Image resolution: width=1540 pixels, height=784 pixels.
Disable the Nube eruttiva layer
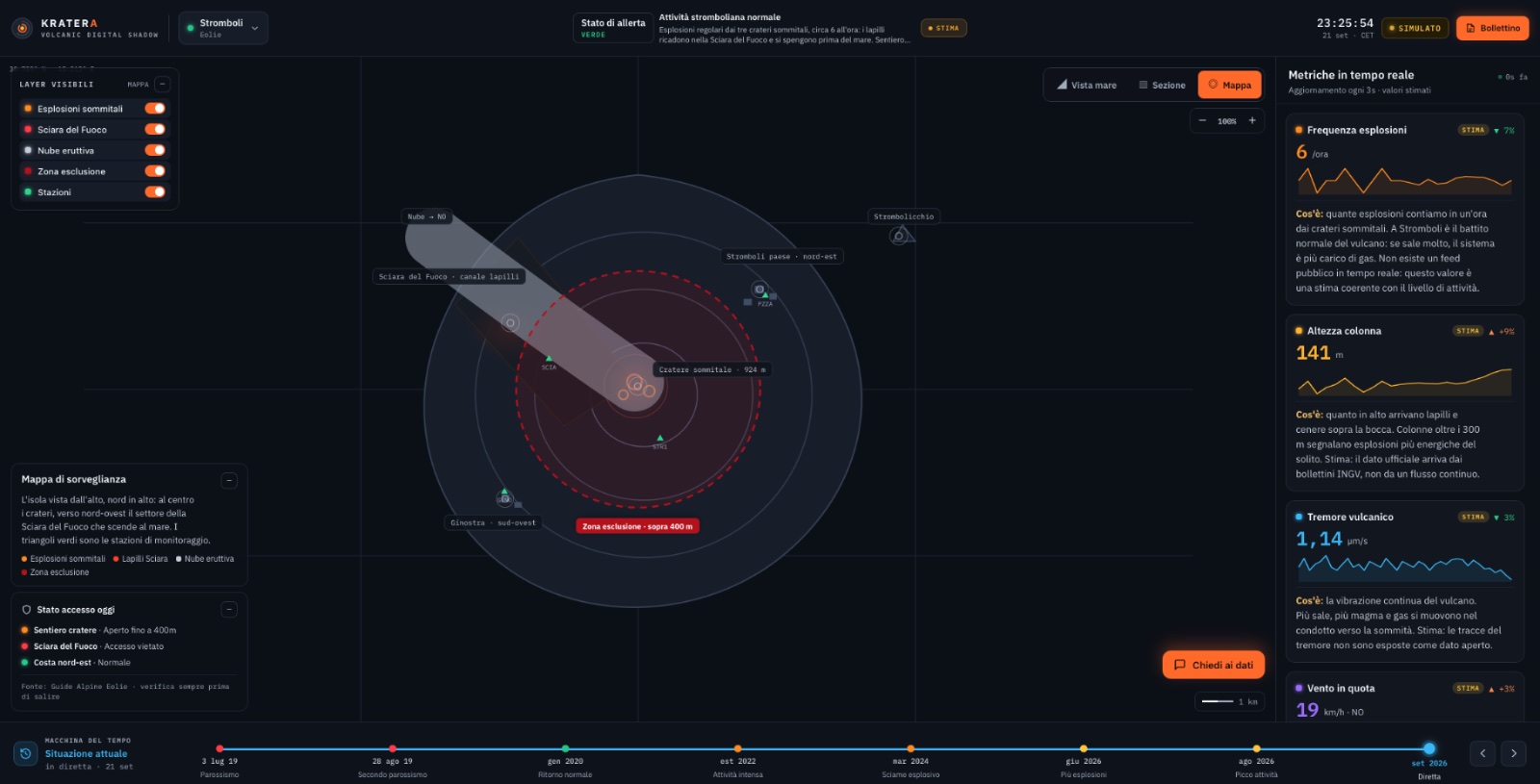point(155,150)
